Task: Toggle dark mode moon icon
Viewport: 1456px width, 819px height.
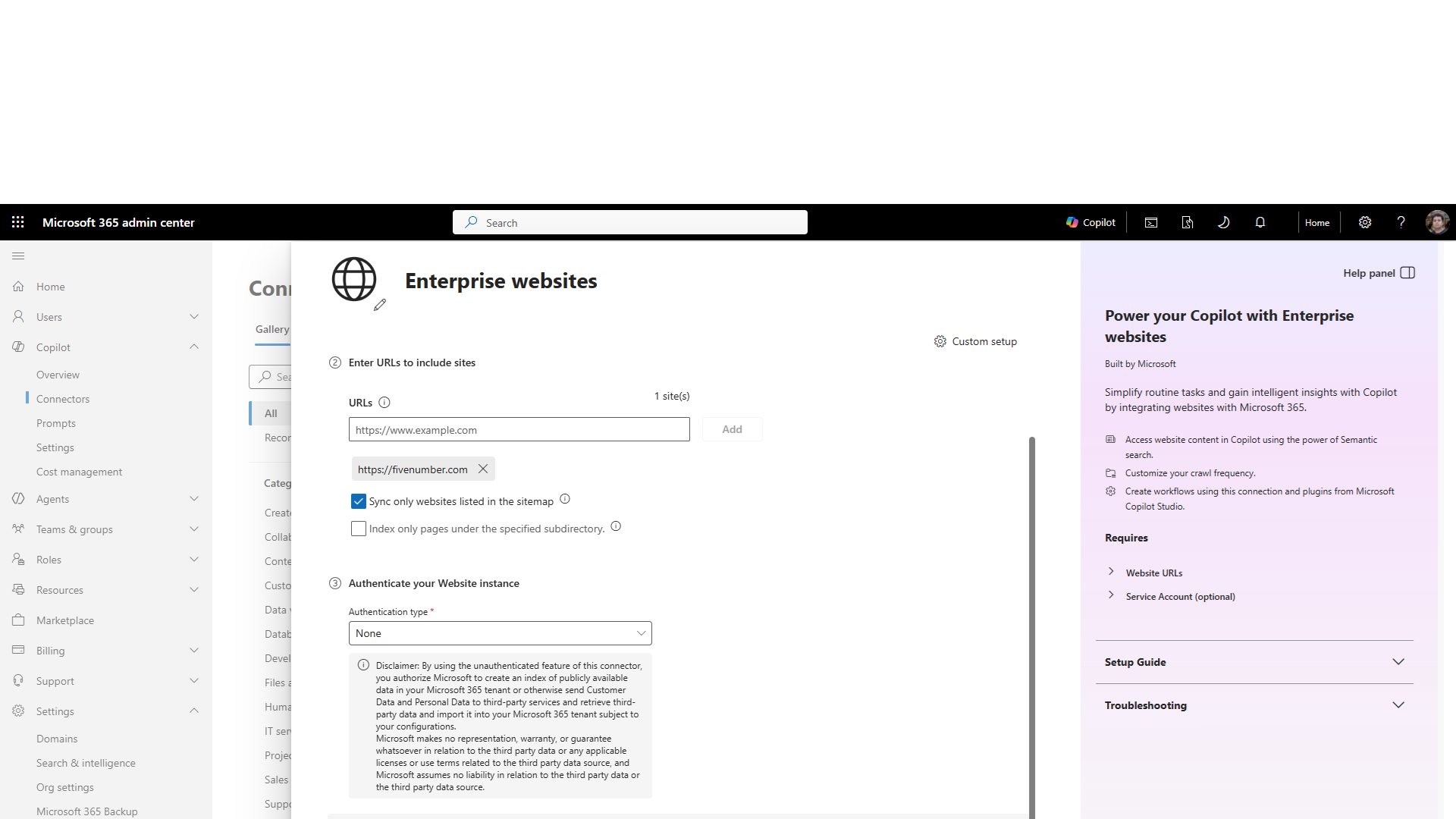Action: point(1223,222)
